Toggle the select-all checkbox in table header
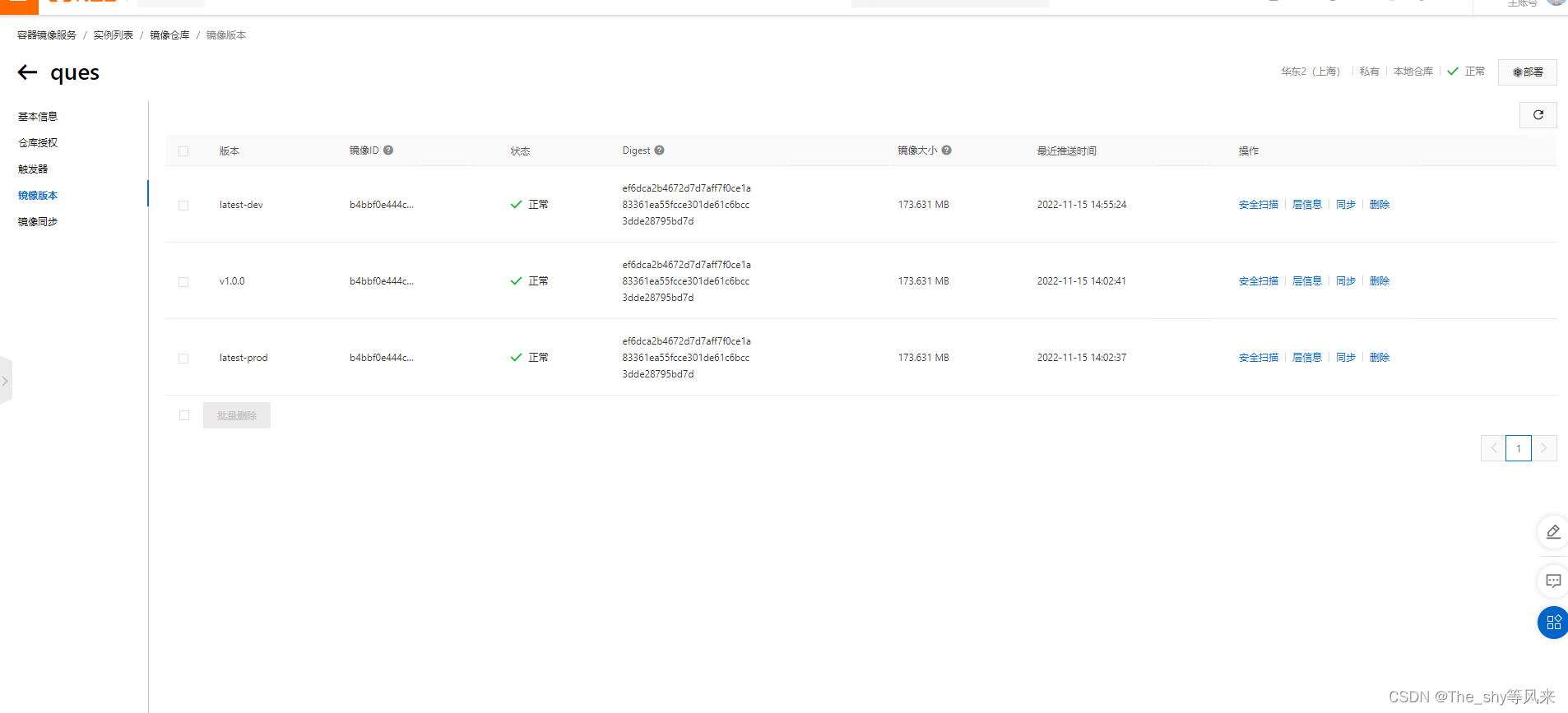 183,151
